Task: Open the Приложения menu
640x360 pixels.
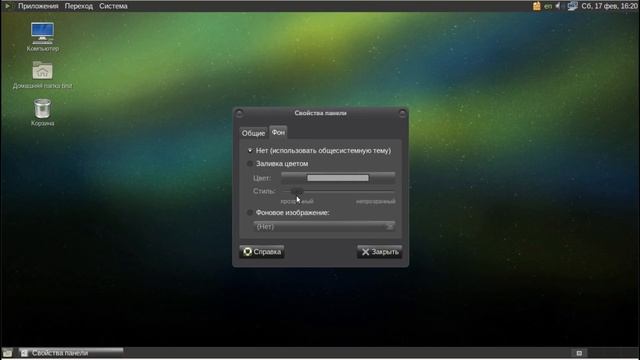Action: pos(38,6)
